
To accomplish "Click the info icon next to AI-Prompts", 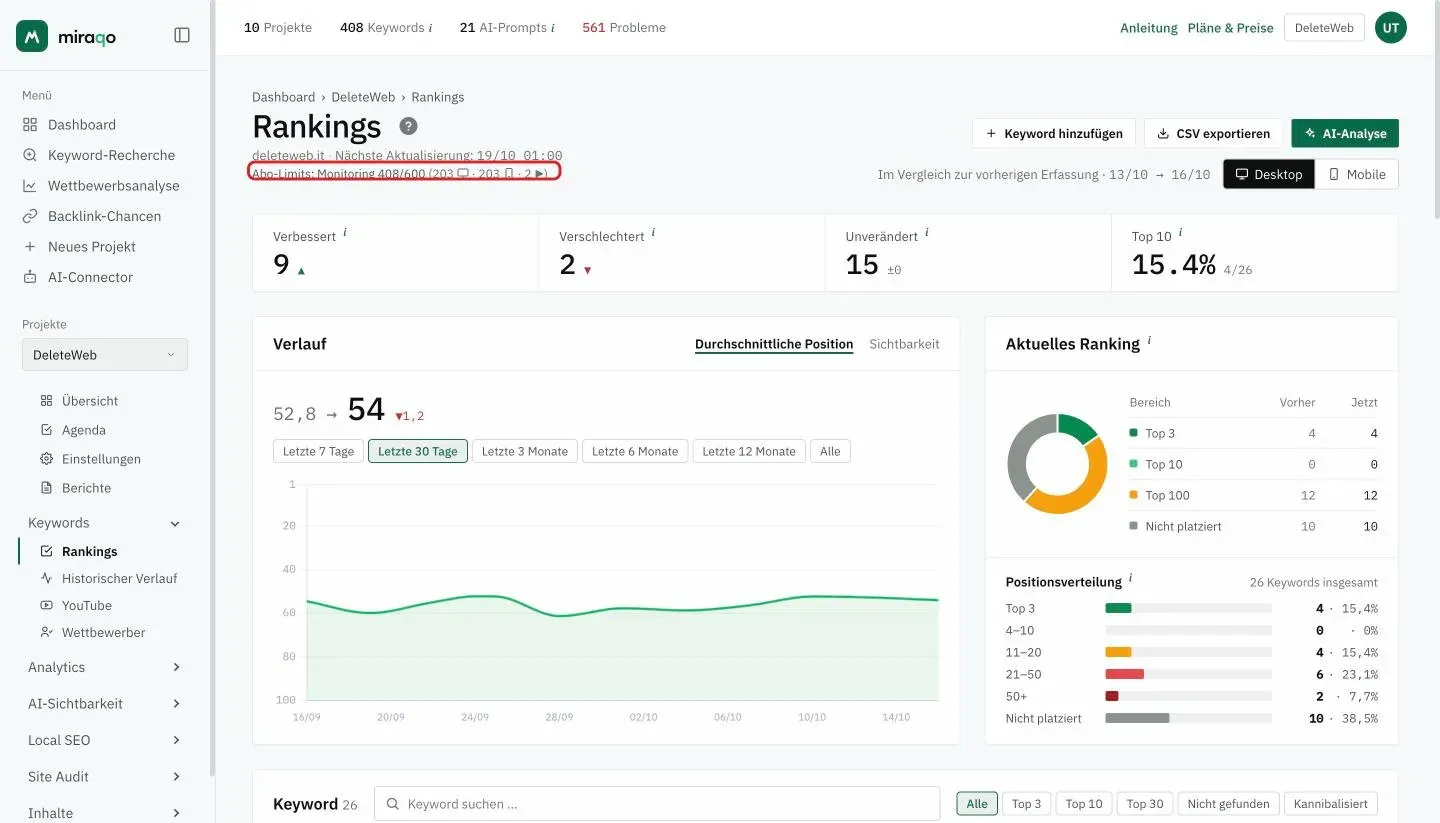I will pyautogui.click(x=553, y=28).
